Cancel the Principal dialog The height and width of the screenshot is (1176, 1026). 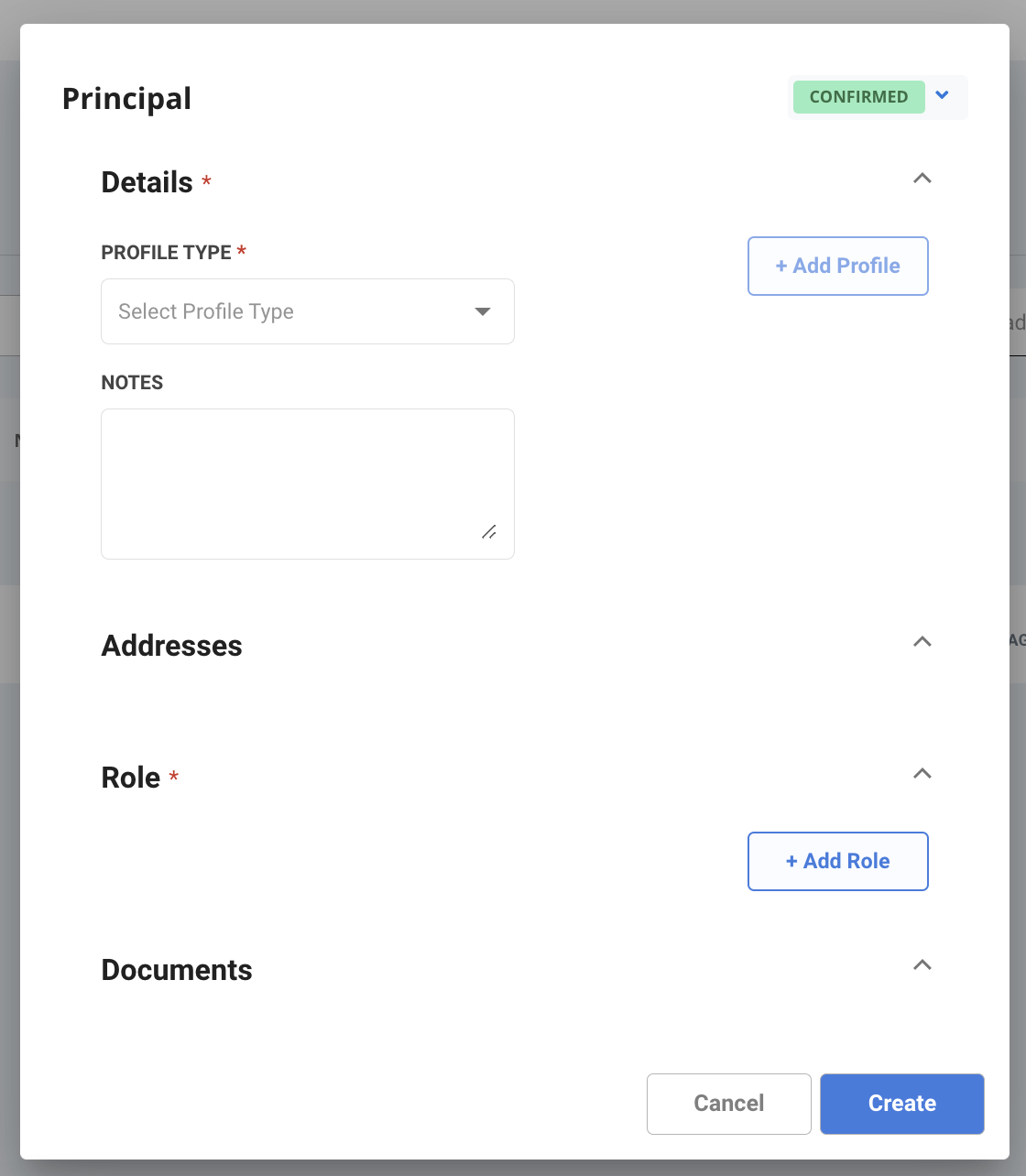pyautogui.click(x=728, y=1104)
